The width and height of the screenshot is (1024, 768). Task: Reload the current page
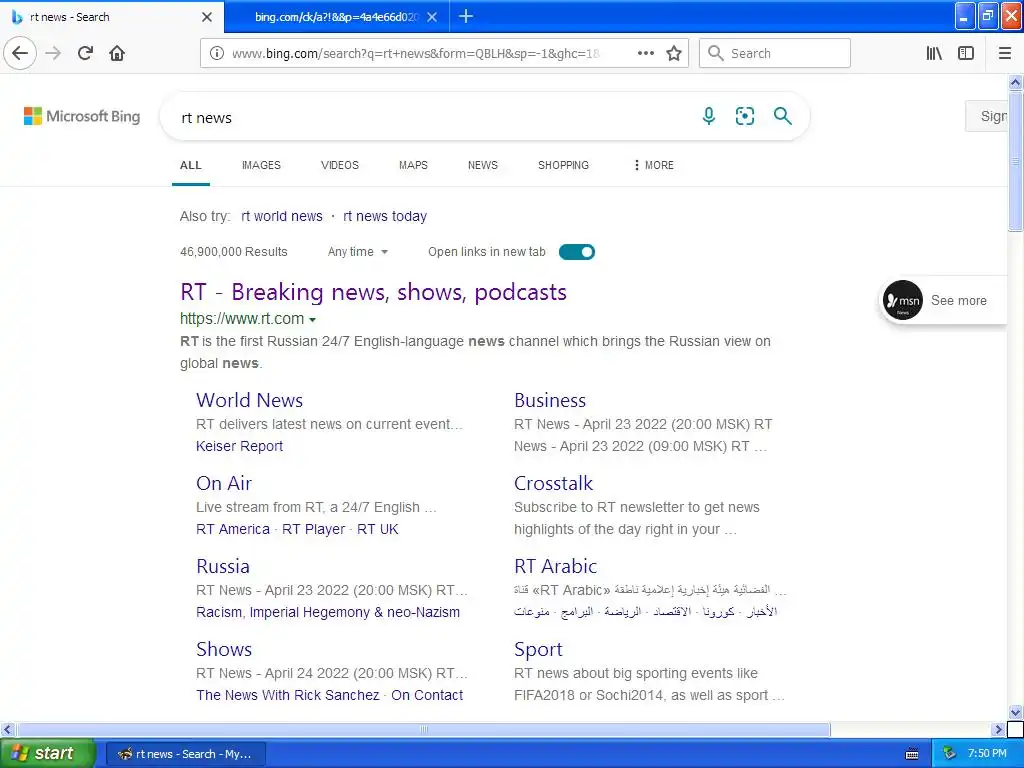(85, 54)
